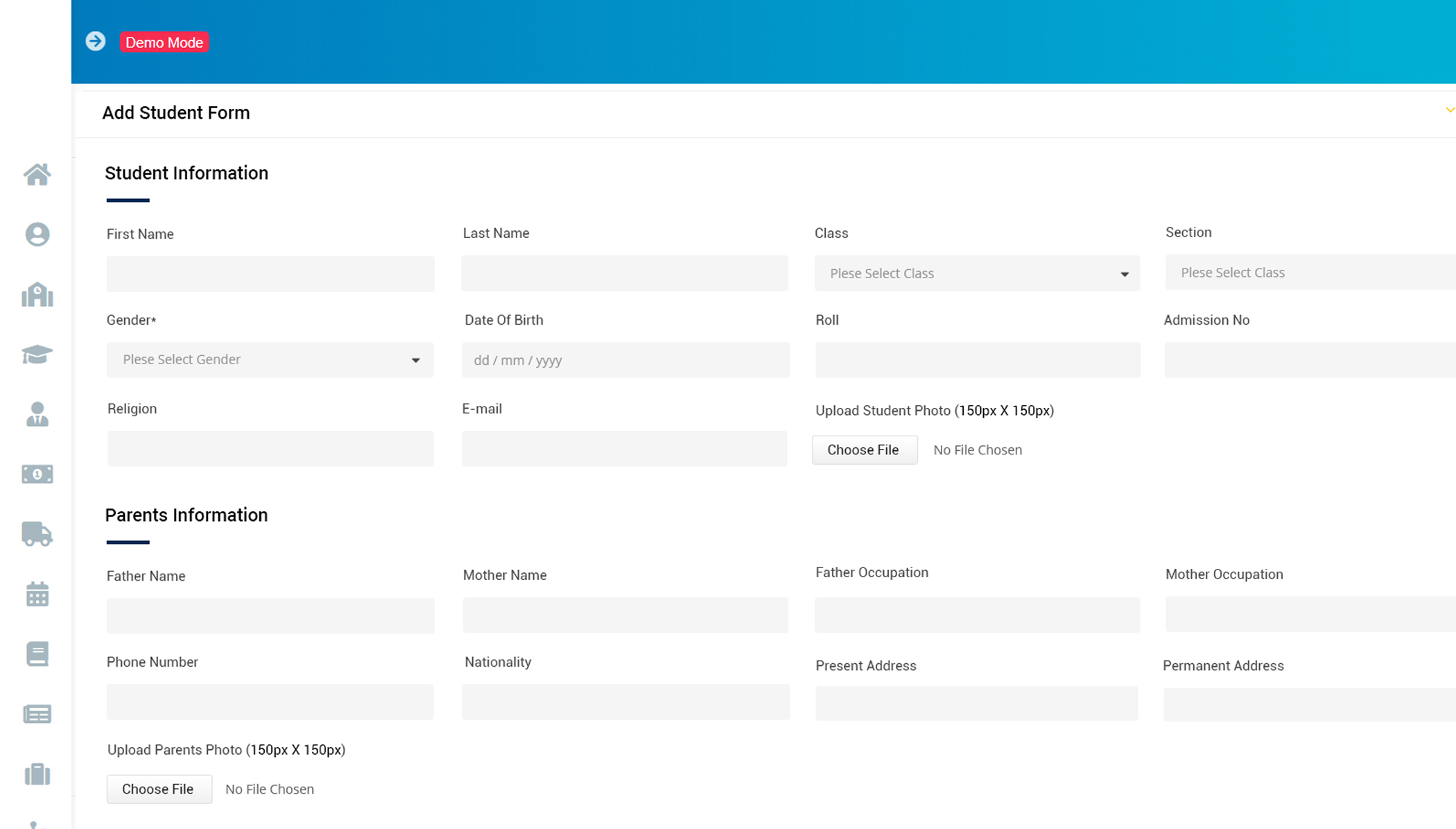Open the user profile sidebar icon
Screen dimensions: 1456x829
pos(37,234)
